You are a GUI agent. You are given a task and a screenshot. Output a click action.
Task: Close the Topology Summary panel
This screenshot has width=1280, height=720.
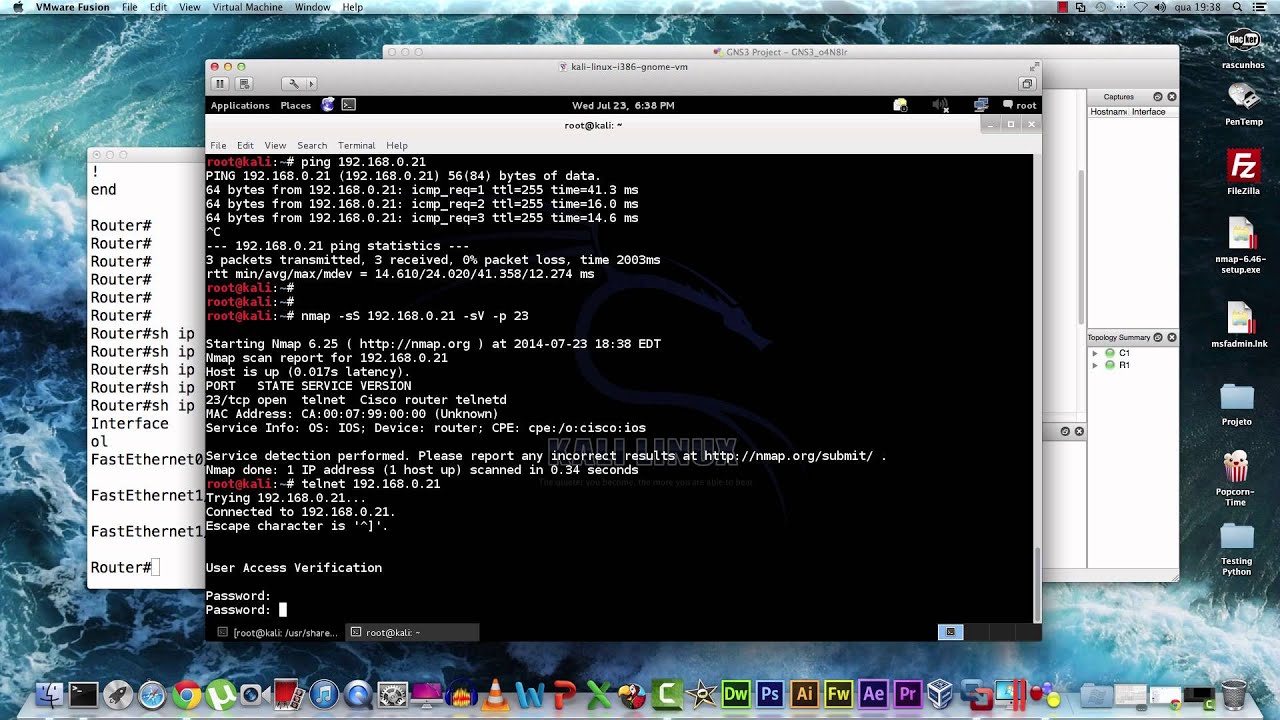coord(1172,338)
